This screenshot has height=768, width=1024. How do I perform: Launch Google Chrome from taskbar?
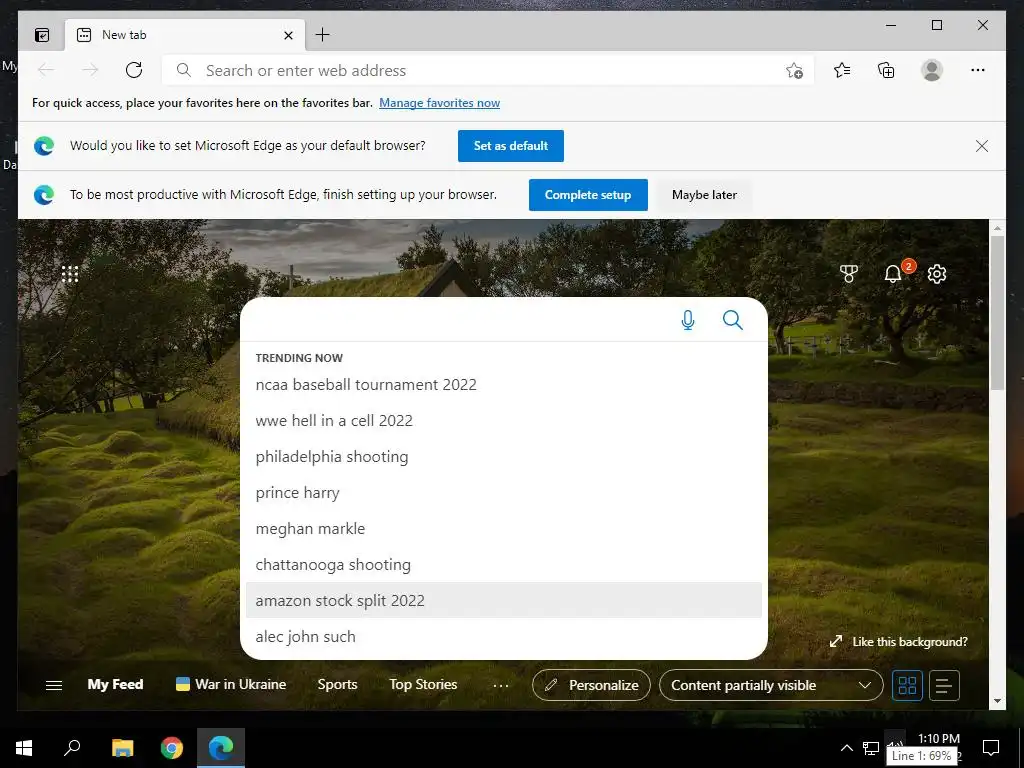172,748
